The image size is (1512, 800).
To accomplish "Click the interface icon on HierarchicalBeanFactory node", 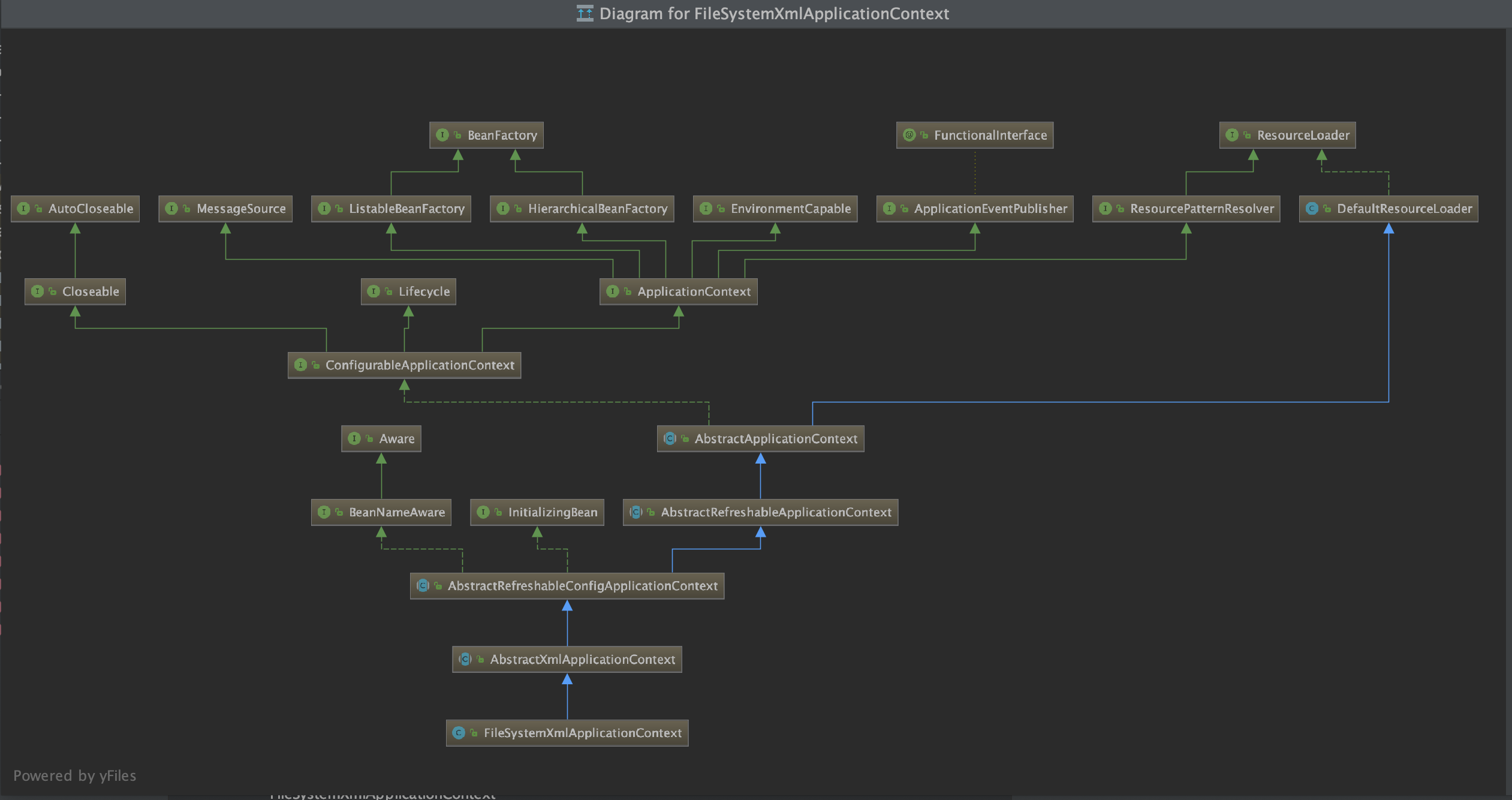I will pyautogui.click(x=503, y=208).
